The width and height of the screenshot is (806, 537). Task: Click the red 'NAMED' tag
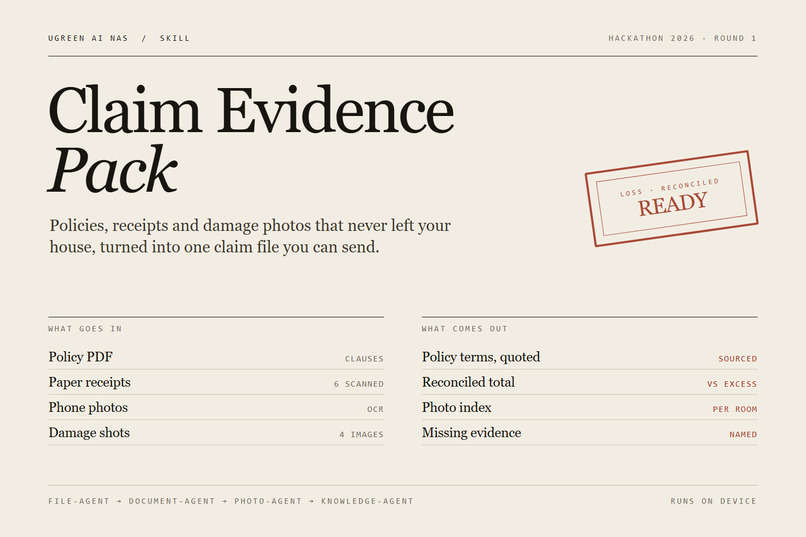[743, 434]
